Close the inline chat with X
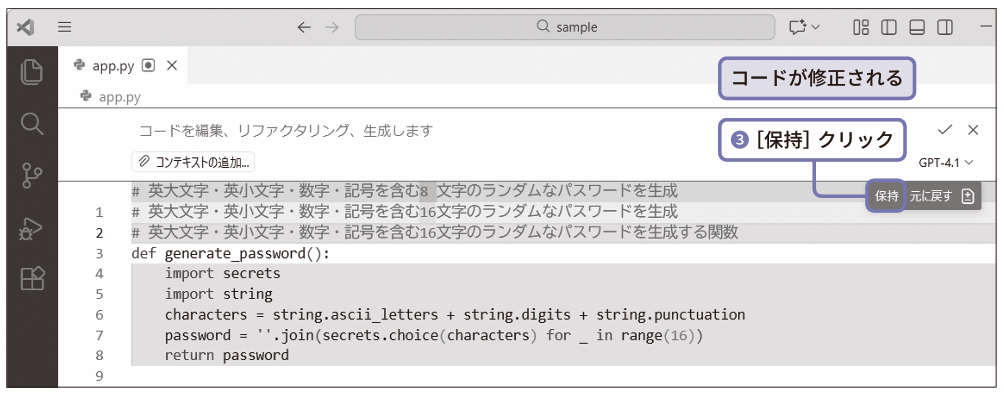Image resolution: width=1004 pixels, height=397 pixels. pos(973,130)
